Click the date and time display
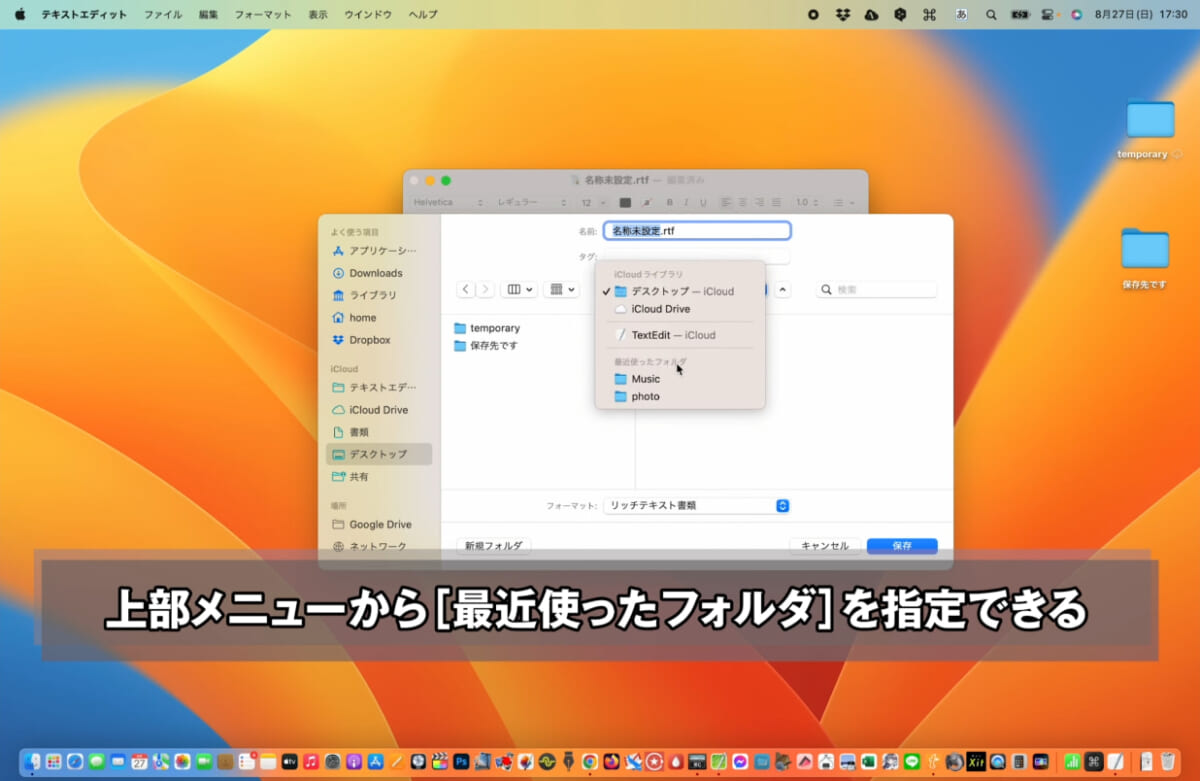Screen dimensions: 1200x781 1141,14
